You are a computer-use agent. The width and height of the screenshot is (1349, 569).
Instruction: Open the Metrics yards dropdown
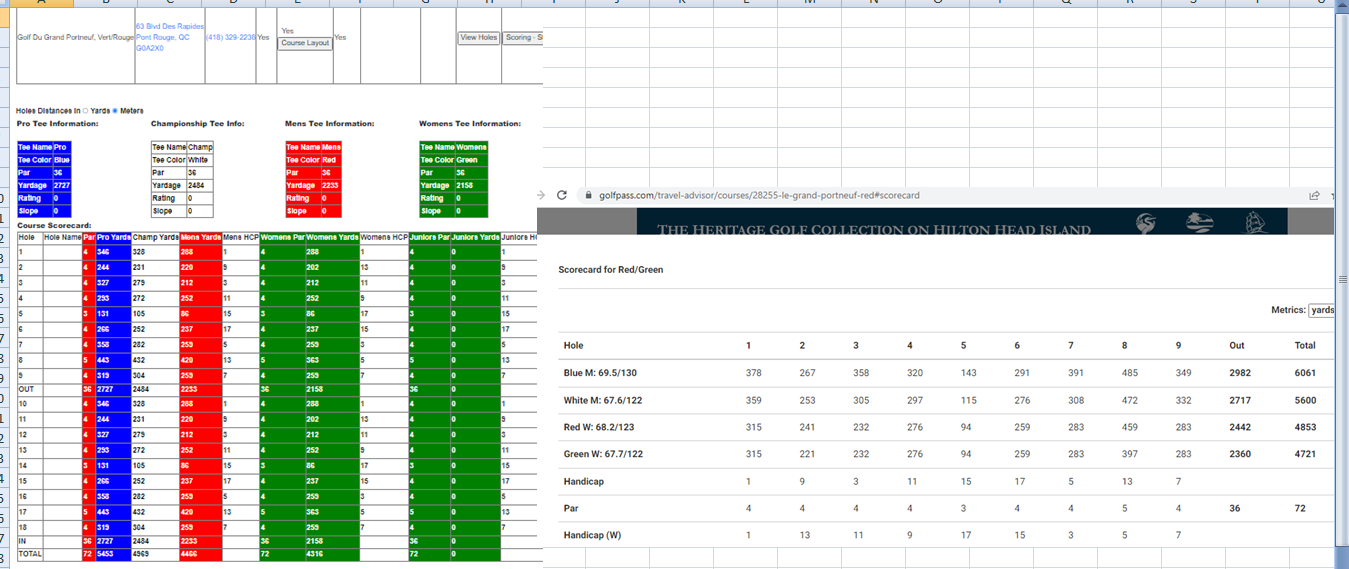click(1321, 310)
